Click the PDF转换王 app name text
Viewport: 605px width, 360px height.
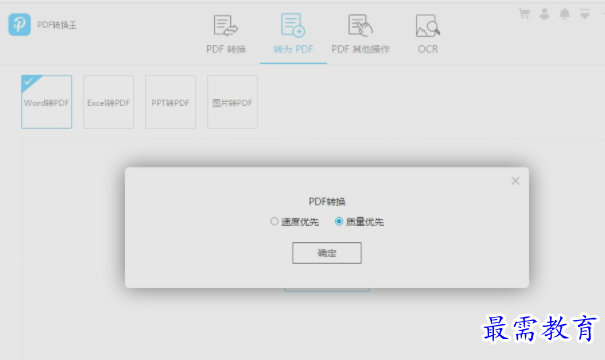click(57, 25)
